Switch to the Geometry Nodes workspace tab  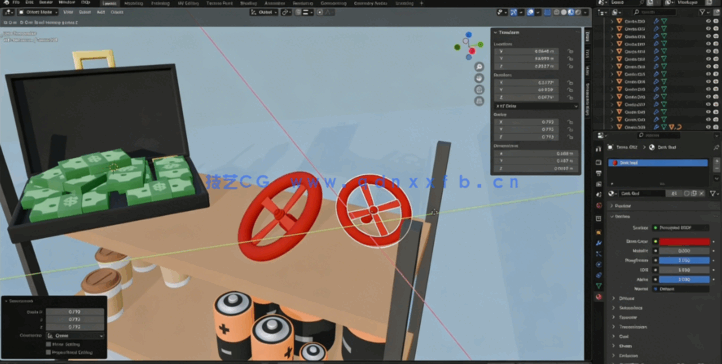[370, 3]
